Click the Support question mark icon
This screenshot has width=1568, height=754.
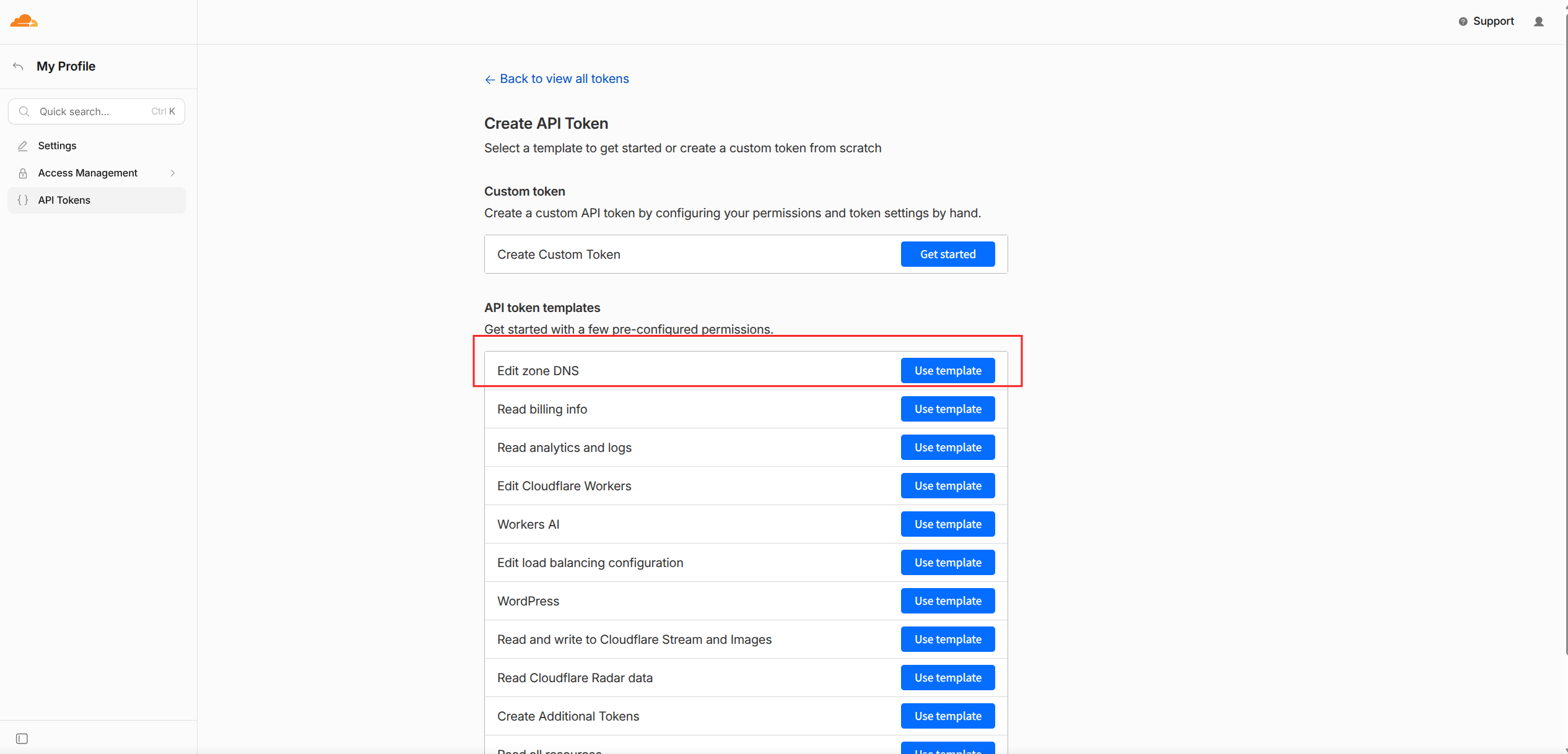pos(1463,22)
